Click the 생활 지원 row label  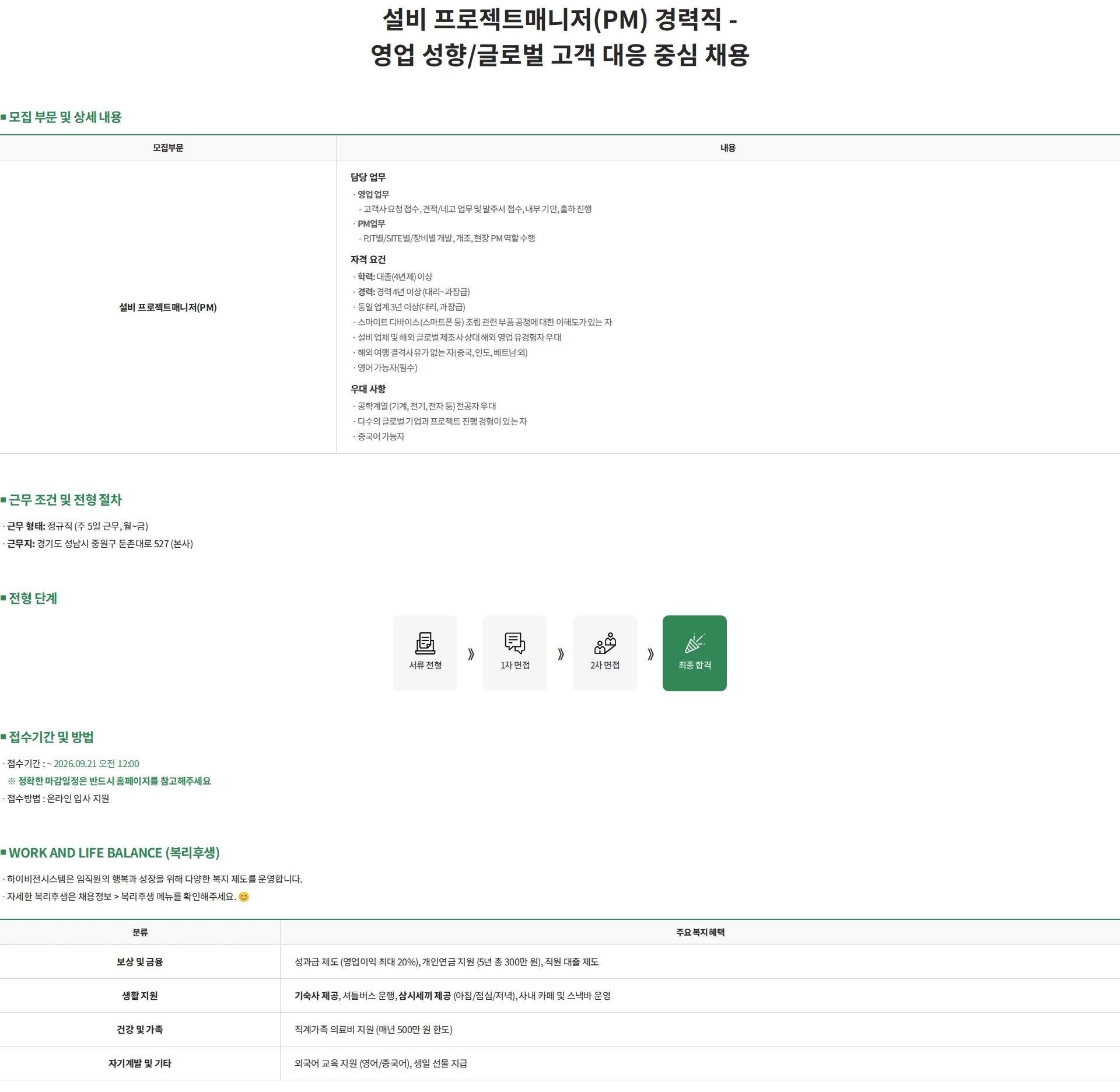pos(140,996)
